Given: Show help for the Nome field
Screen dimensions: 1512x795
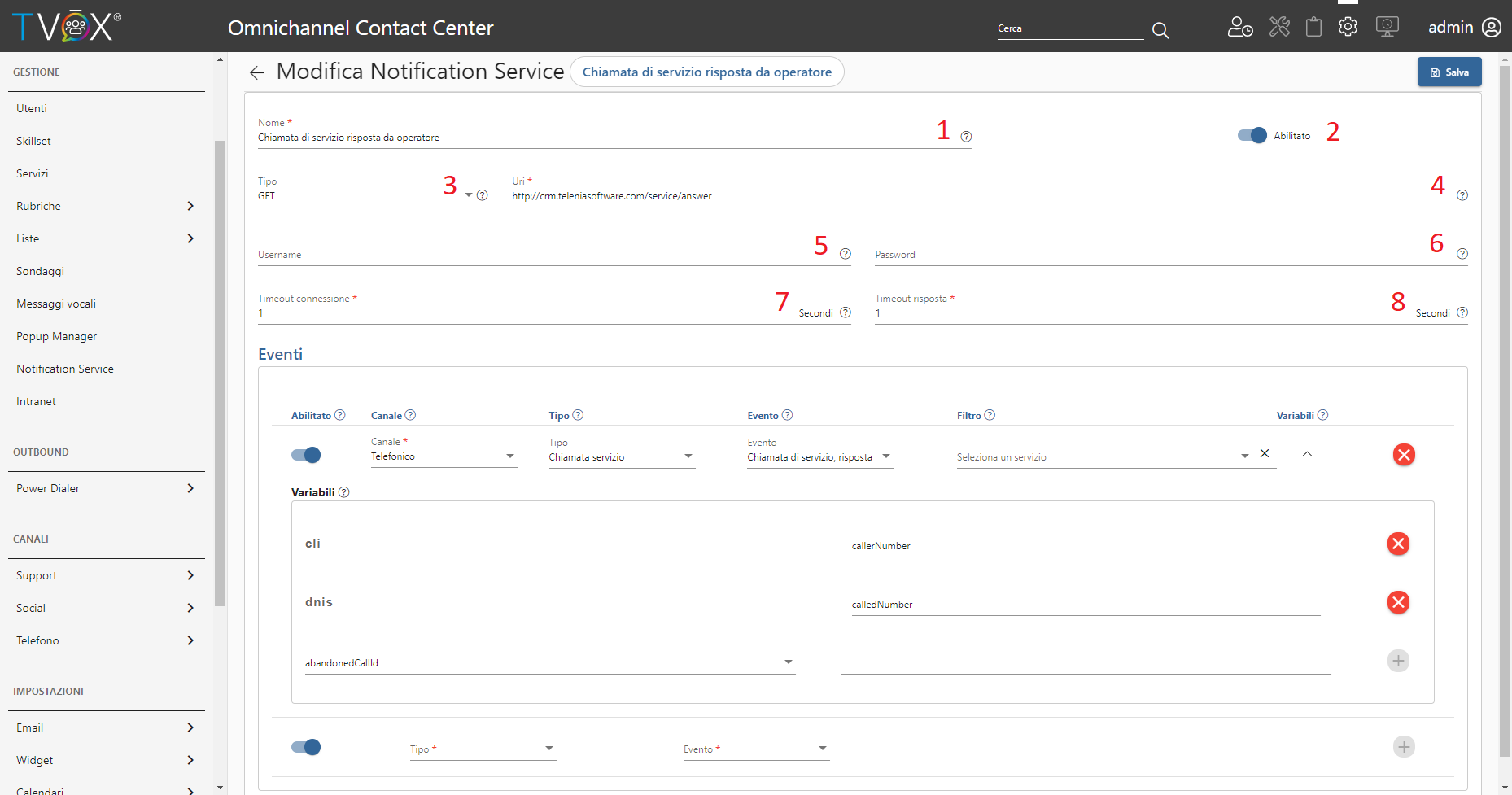Looking at the screenshot, I should (966, 137).
